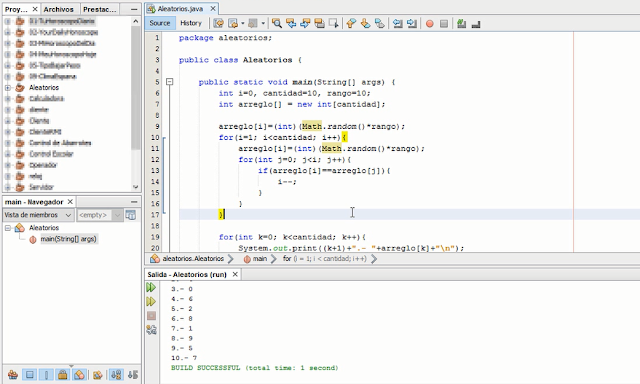Re-run the Aleatorios project from output
640x384 pixels.
click(151, 288)
